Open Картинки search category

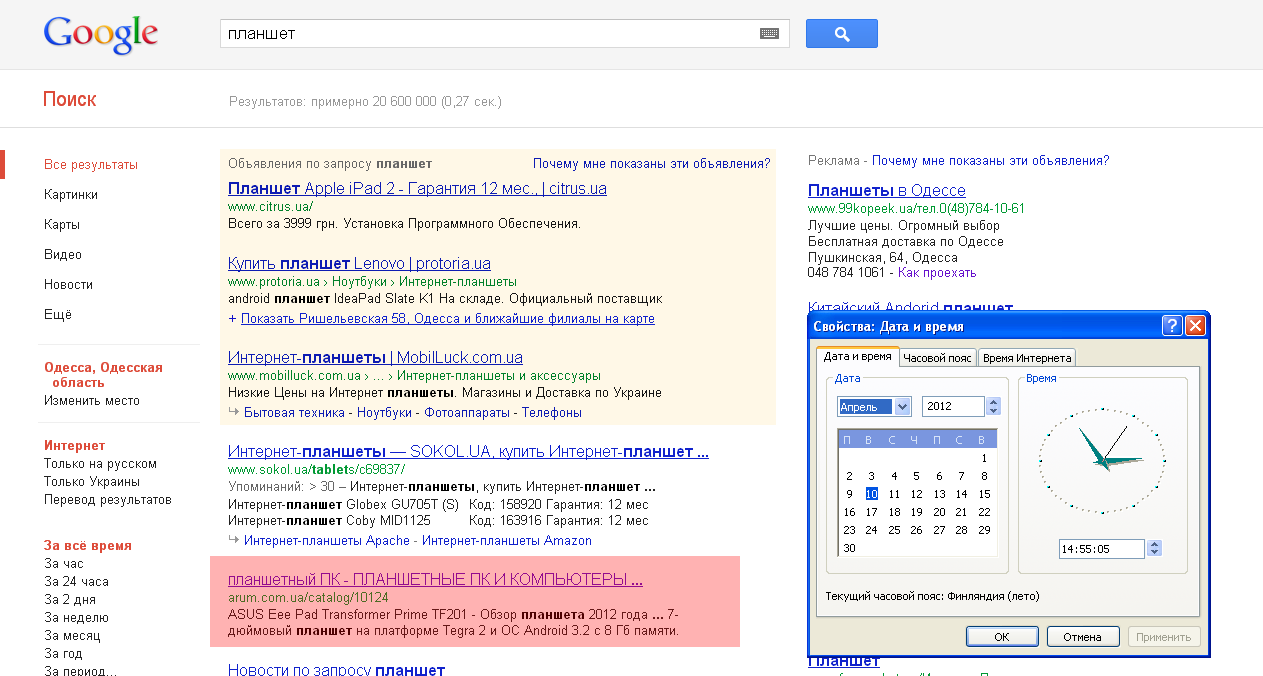(x=71, y=195)
